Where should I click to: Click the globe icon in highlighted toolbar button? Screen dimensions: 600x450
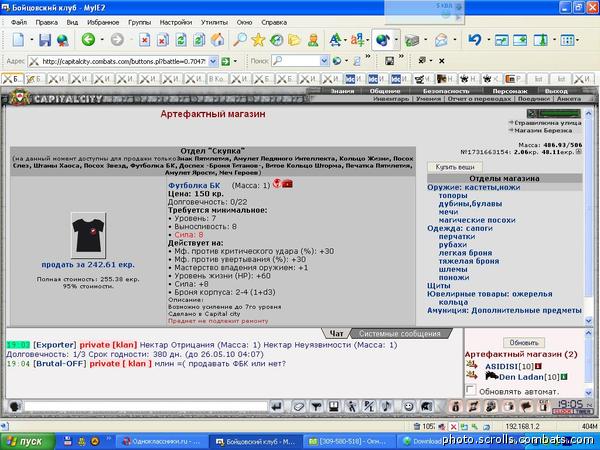pos(383,40)
